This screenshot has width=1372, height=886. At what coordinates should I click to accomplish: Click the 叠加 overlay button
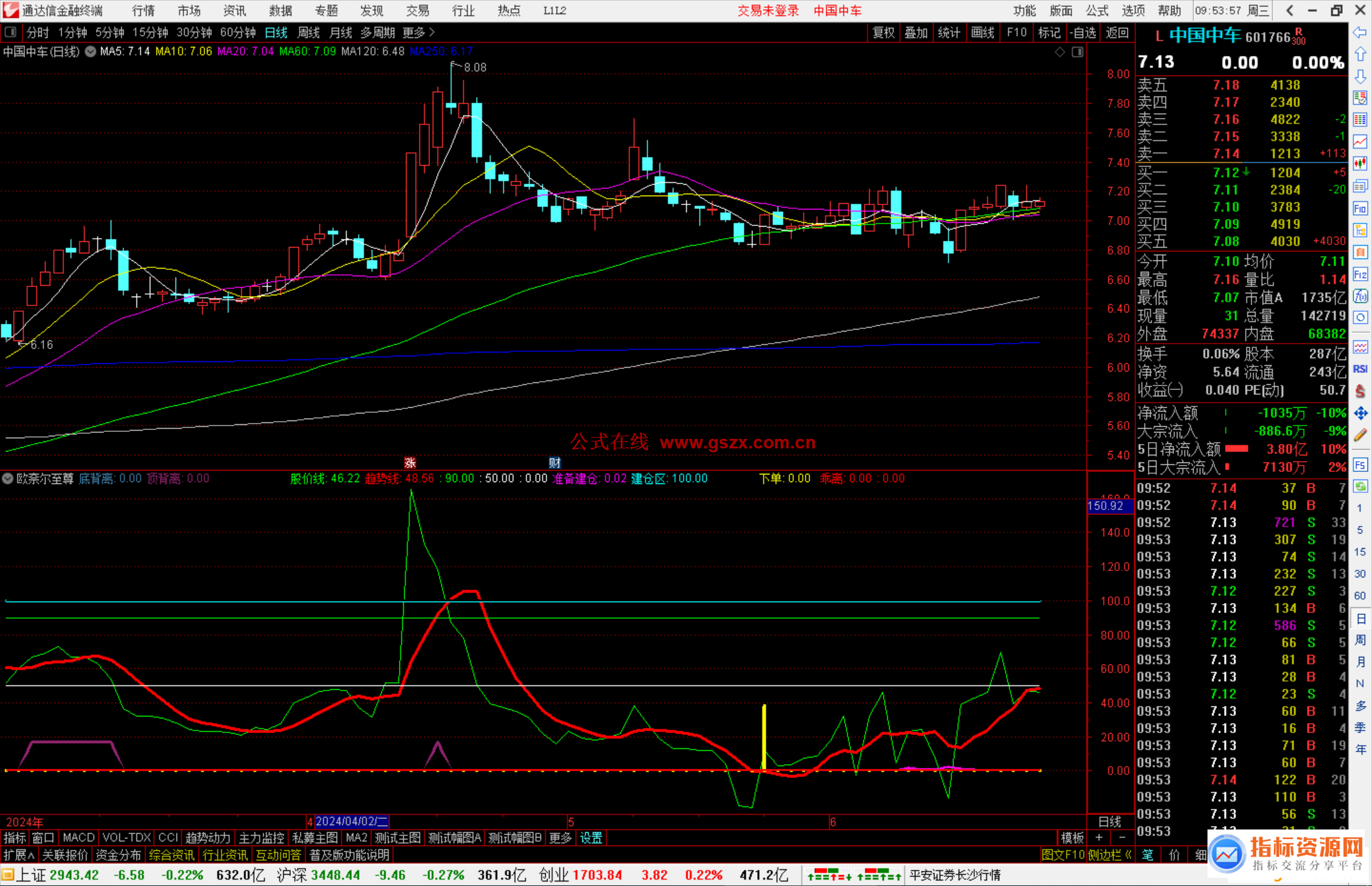[x=917, y=32]
